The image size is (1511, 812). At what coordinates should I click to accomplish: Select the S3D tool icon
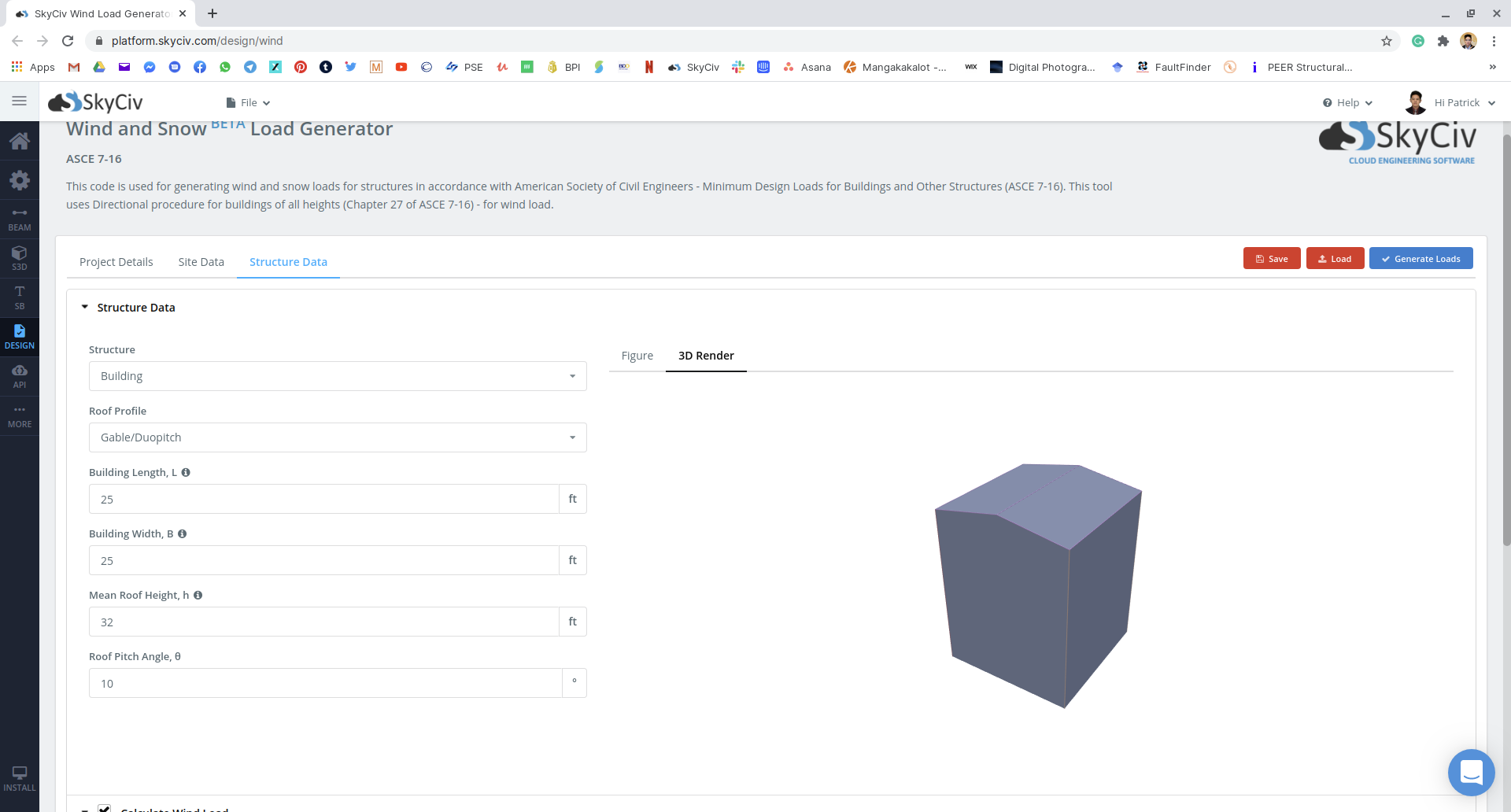[20, 257]
